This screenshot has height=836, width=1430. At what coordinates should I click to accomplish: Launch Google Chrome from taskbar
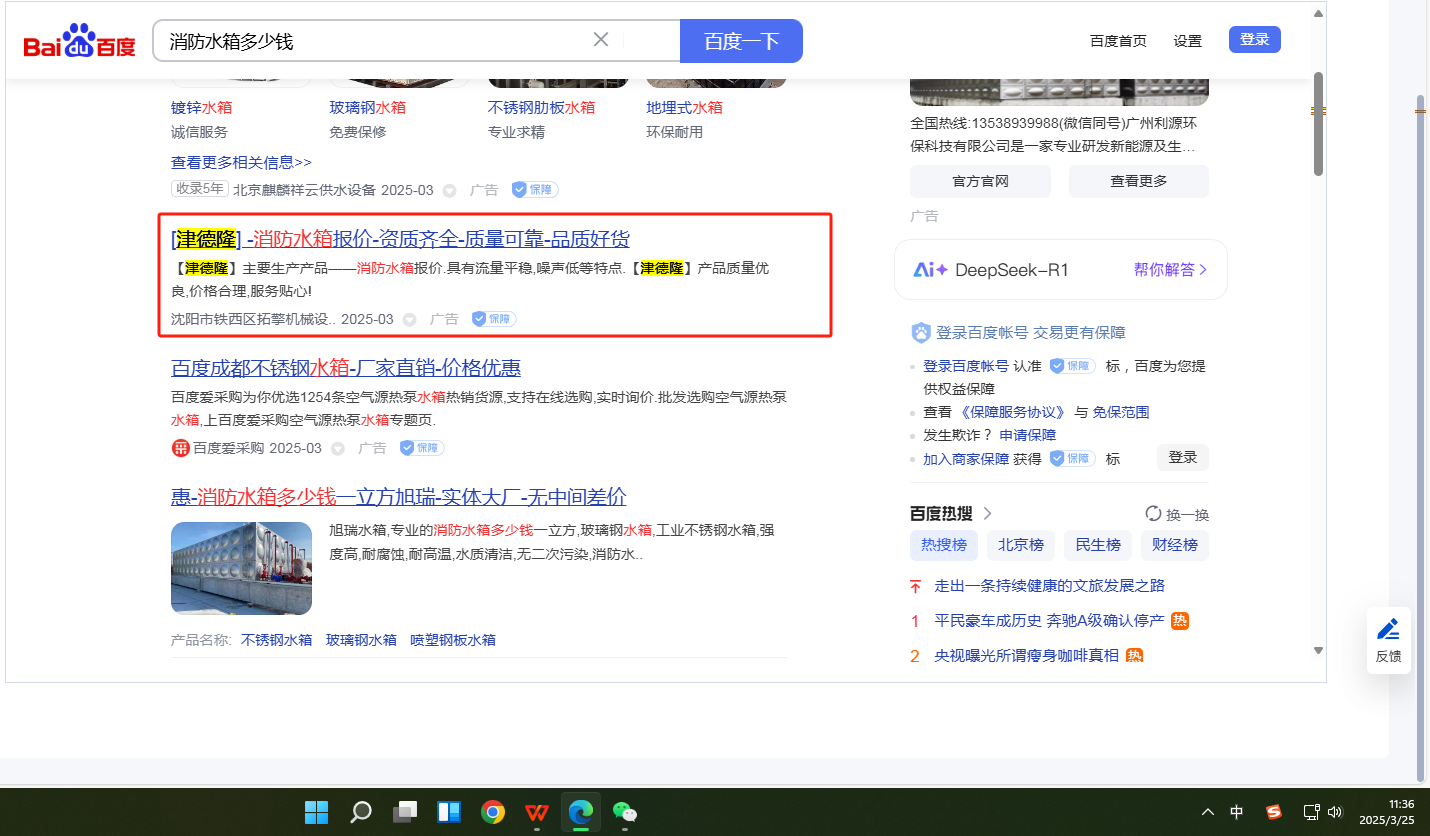(x=492, y=812)
